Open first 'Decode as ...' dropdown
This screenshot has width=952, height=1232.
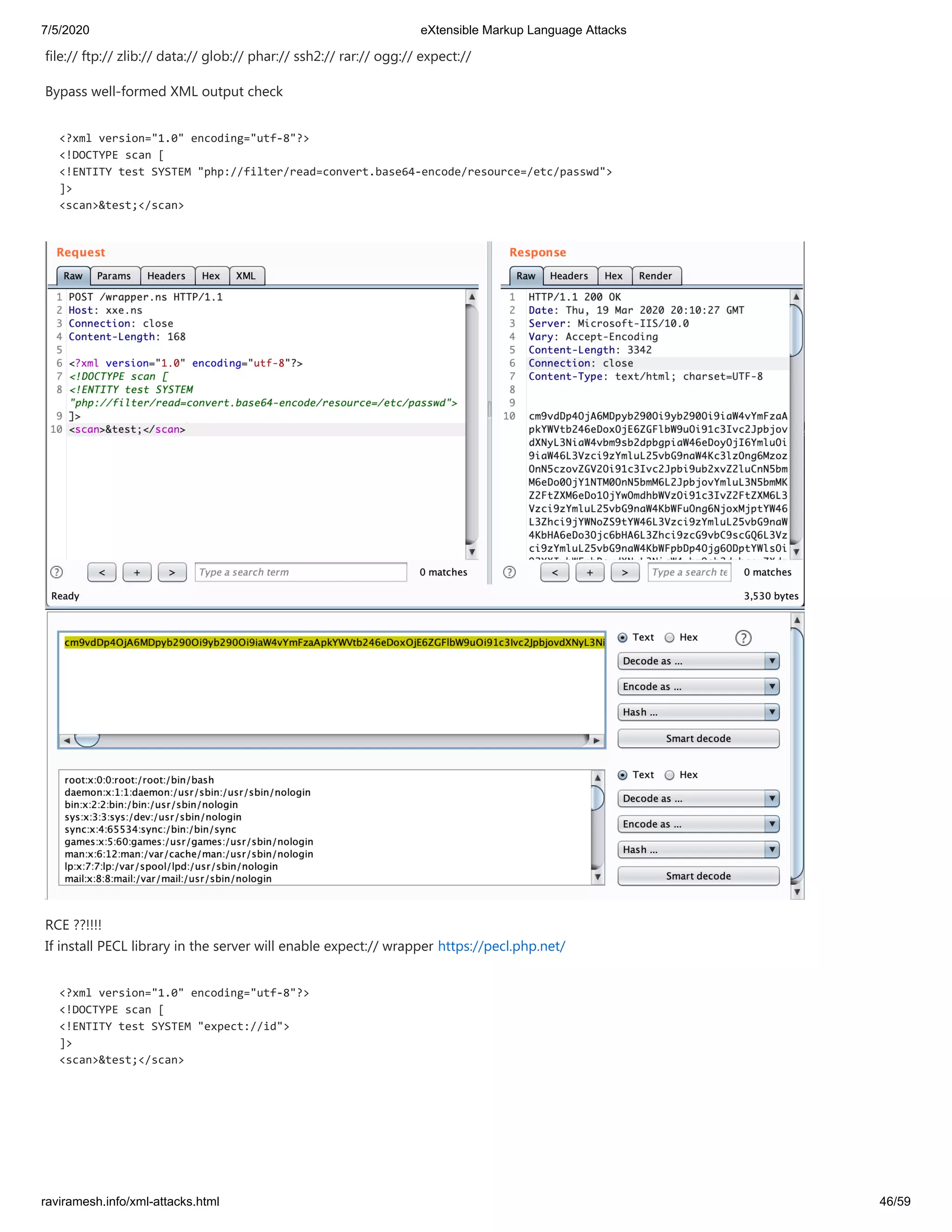[698, 661]
